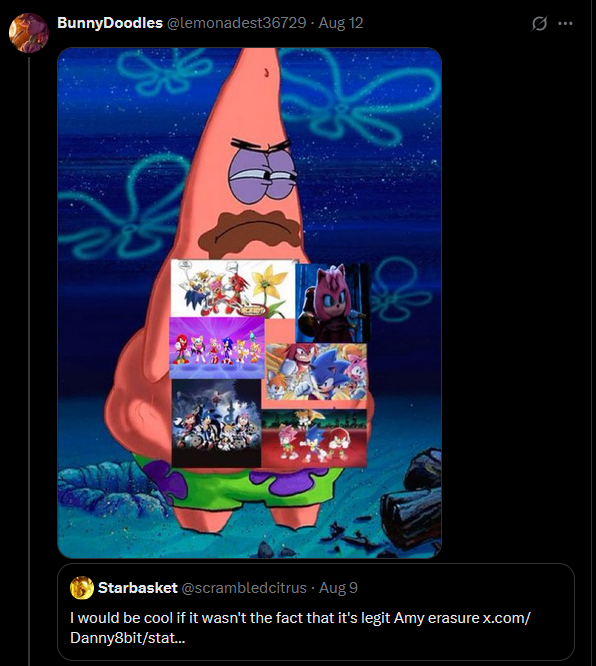The image size is (596, 666).
Task: Click Starbasket's yellow profile avatar
Action: tap(82, 588)
